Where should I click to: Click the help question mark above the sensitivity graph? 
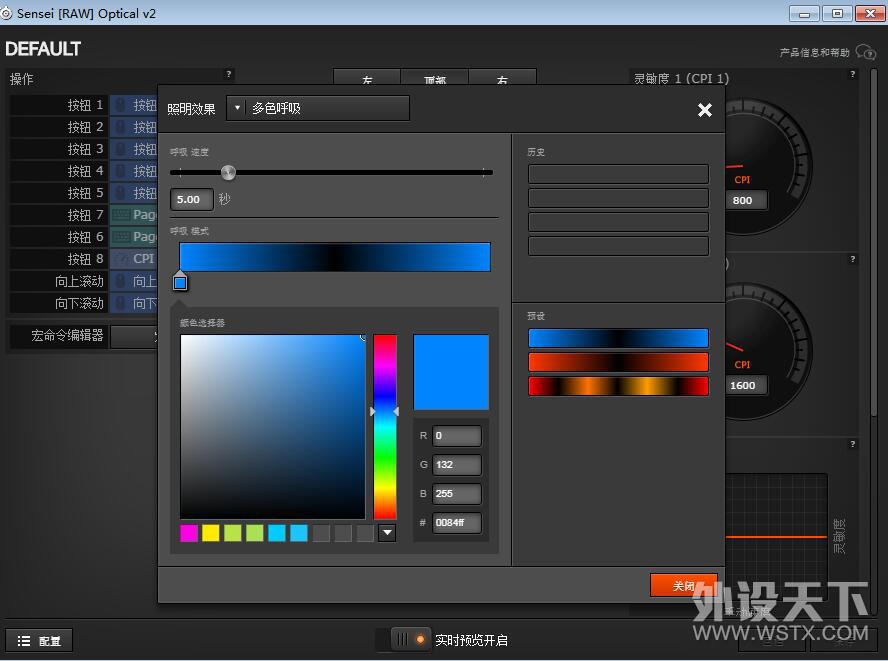(852, 445)
